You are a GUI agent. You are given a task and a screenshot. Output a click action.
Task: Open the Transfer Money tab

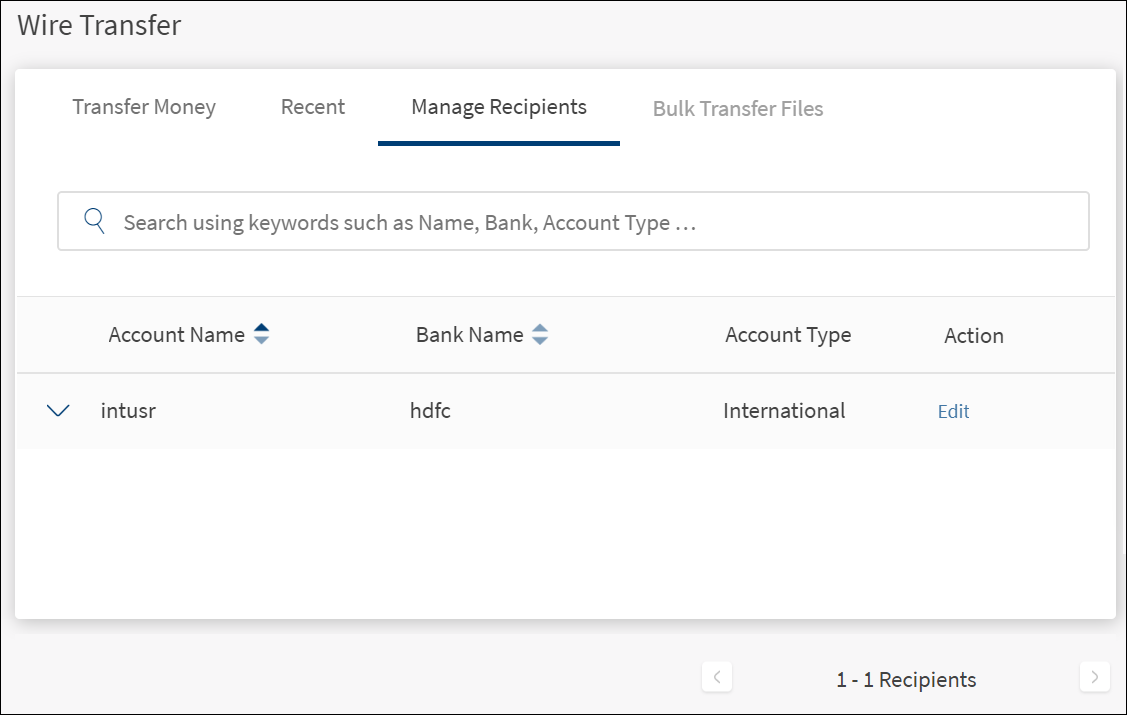click(144, 107)
